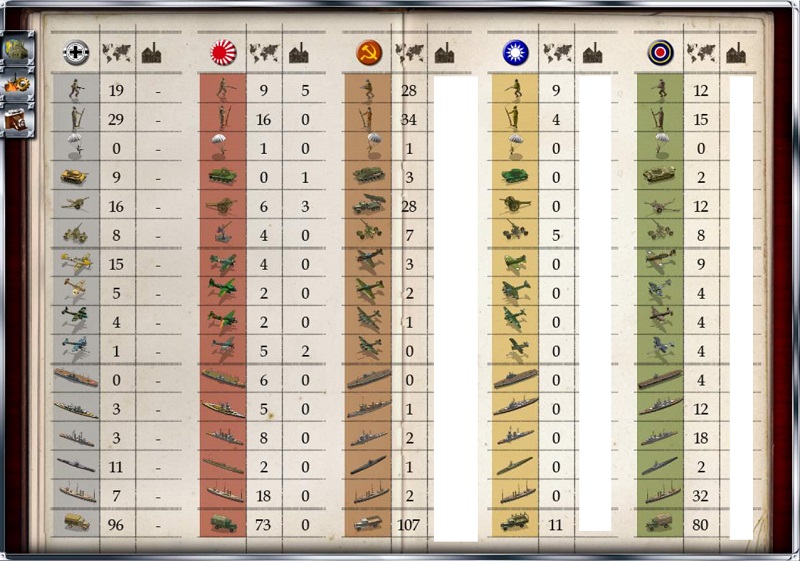Select the Chinese white sun emblem
This screenshot has width=800, height=561.
[515, 52]
